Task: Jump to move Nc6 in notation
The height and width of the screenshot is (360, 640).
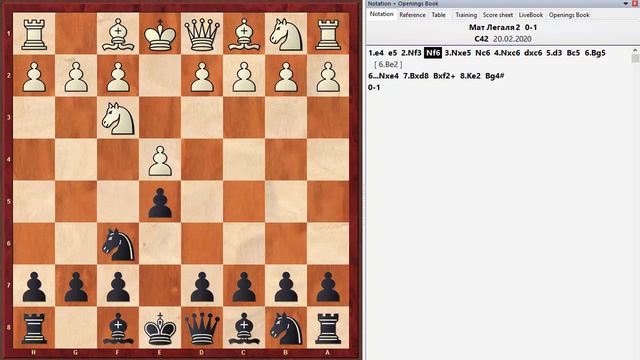Action: click(x=482, y=53)
